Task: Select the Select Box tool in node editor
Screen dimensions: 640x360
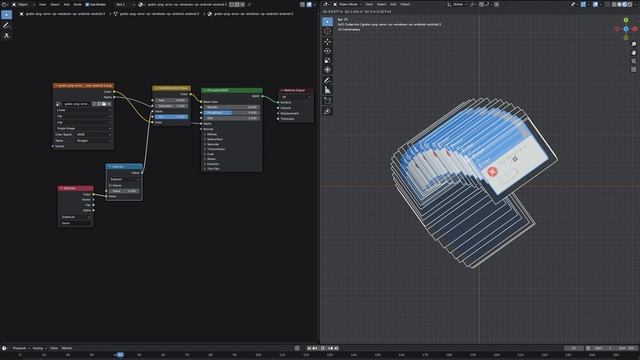Action: 7,15
